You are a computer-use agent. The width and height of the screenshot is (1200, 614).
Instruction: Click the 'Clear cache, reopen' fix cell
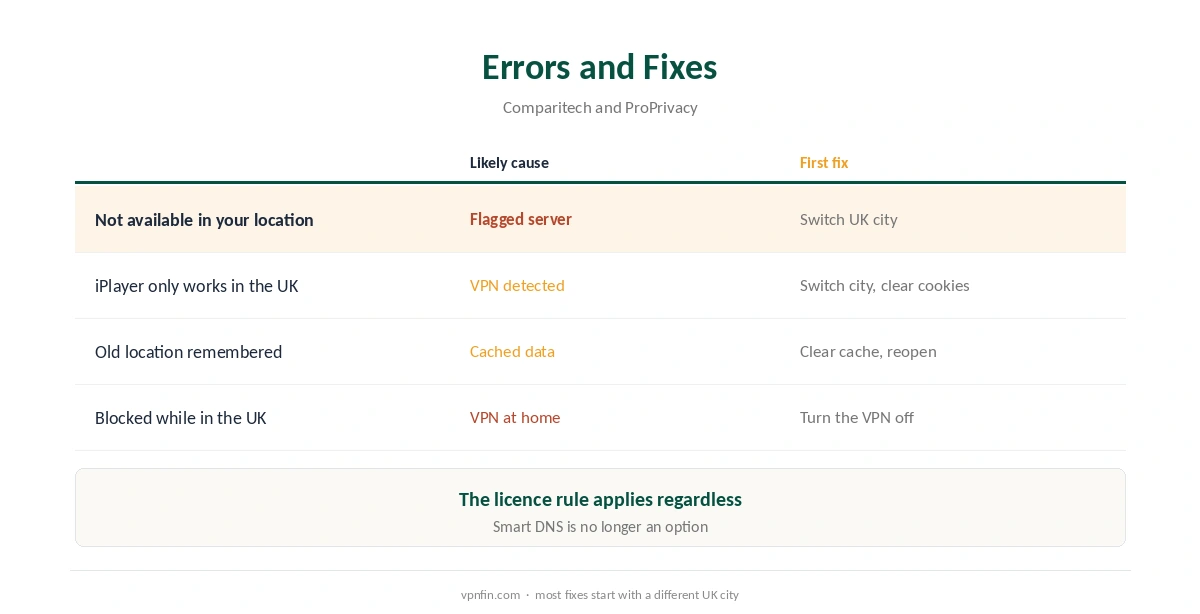coord(868,351)
